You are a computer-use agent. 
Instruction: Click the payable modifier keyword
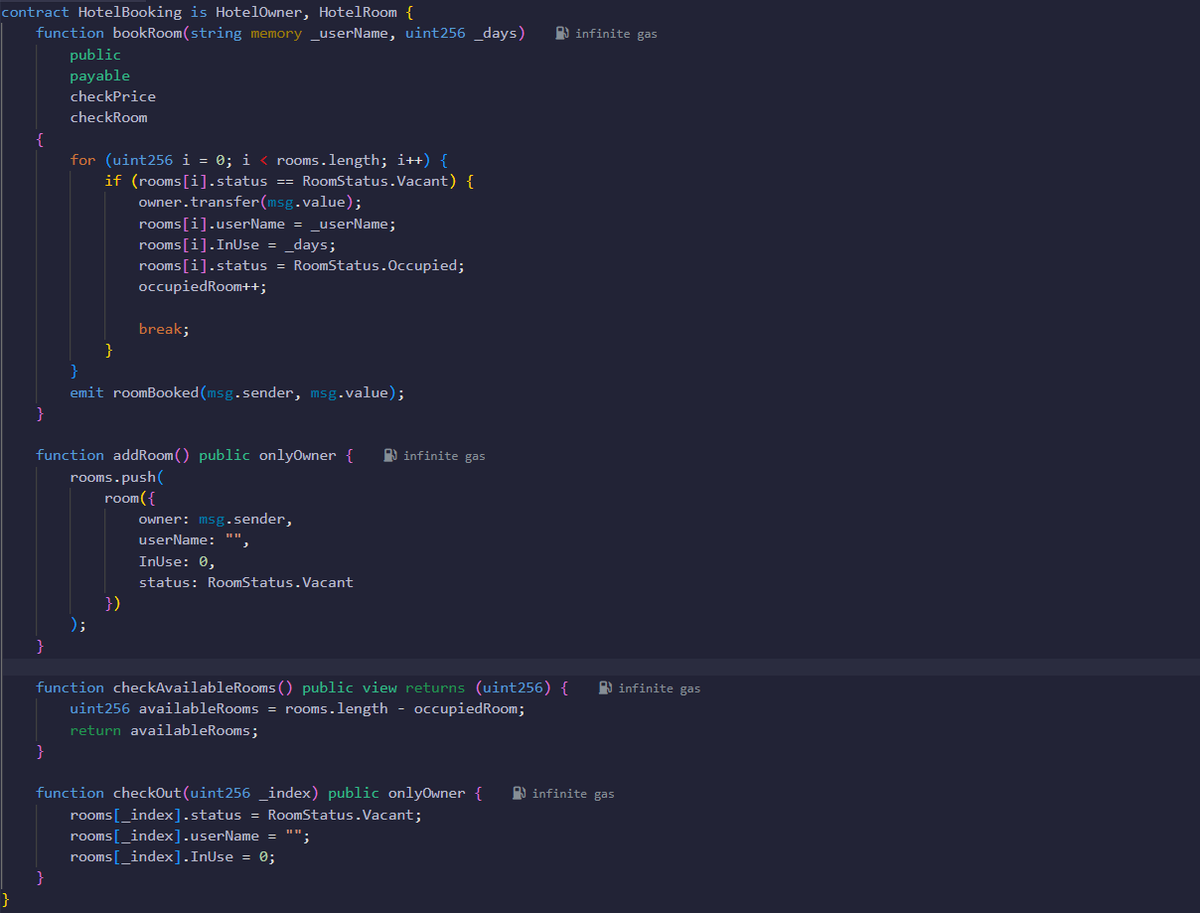click(100, 76)
